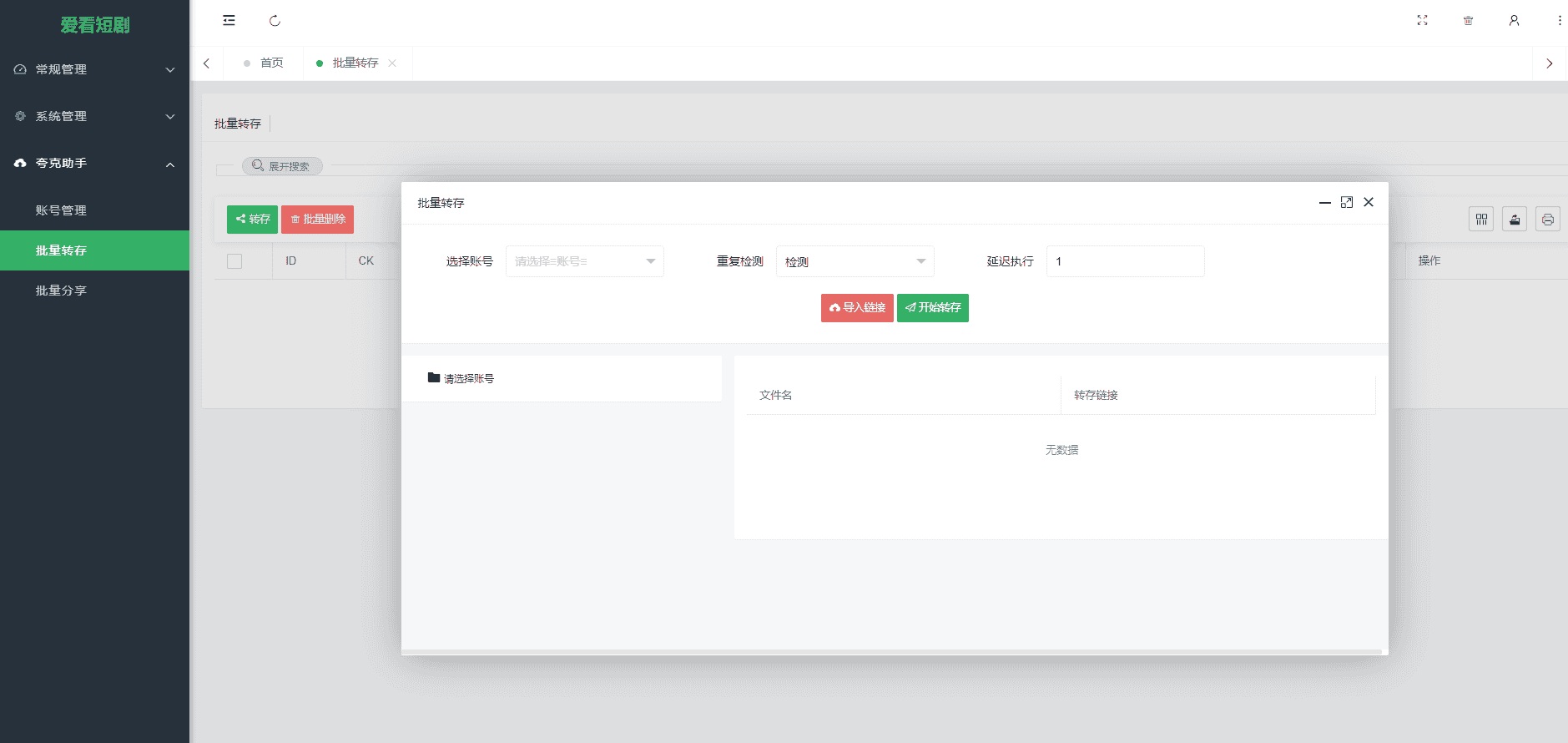Viewport: 1568px width, 743px height.
Task: Close the 批量转存 dialog
Action: [1369, 202]
